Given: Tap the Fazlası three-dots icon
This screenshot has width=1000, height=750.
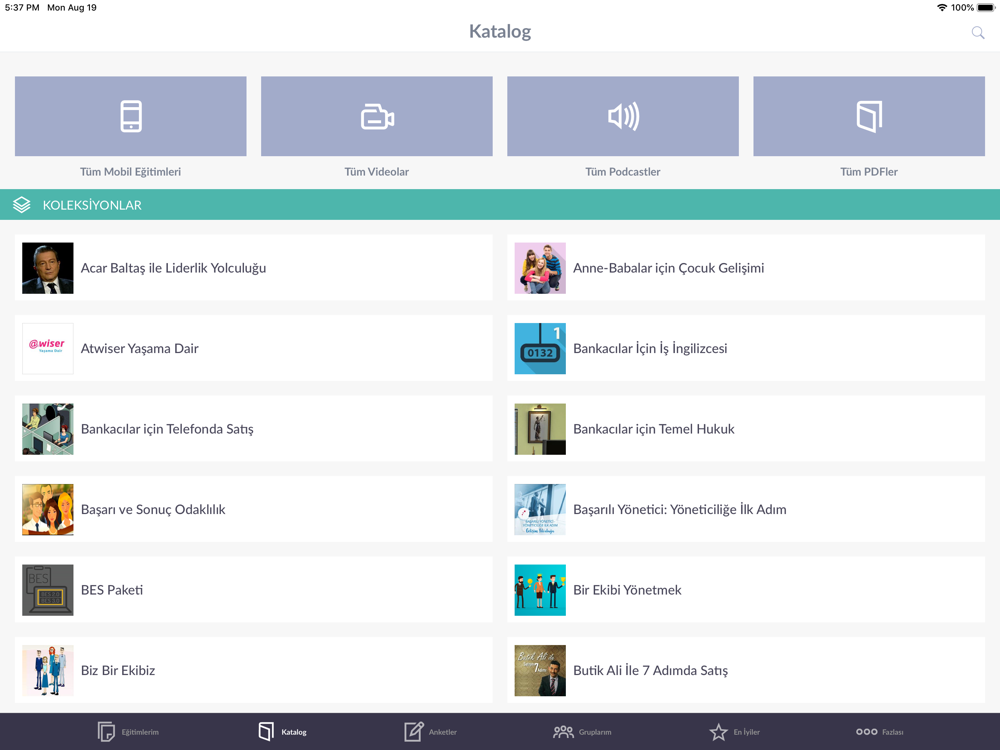Looking at the screenshot, I should pyautogui.click(x=867, y=732).
